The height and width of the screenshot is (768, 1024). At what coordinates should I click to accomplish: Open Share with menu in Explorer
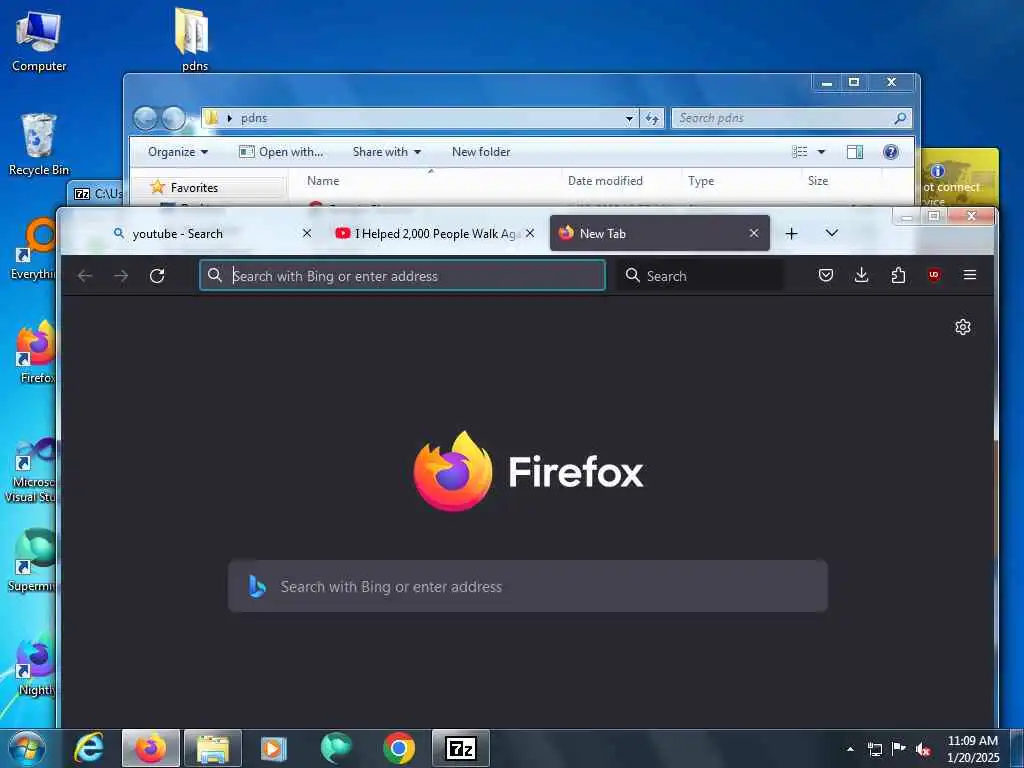(387, 152)
